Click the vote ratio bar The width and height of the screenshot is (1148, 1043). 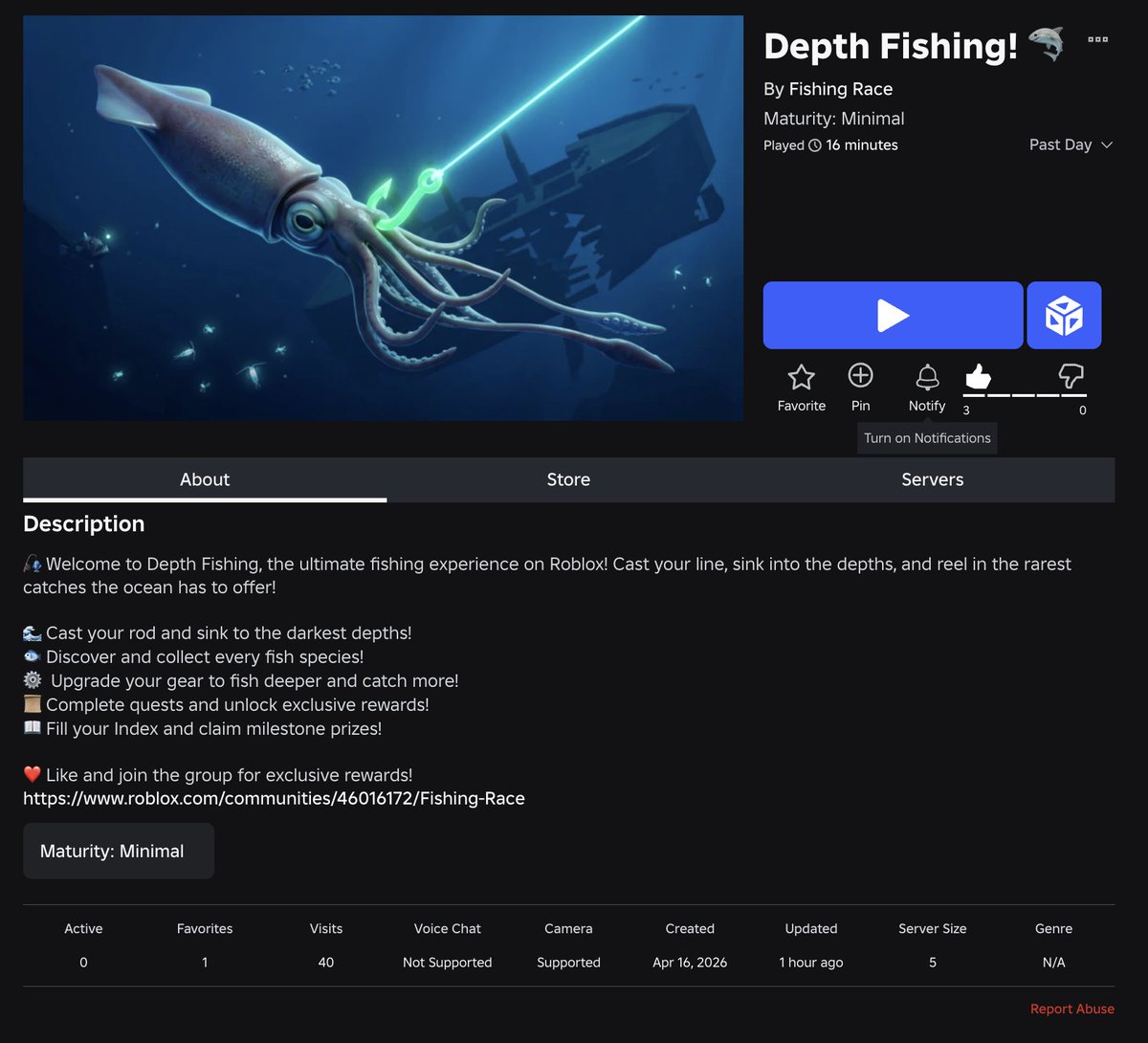(x=1025, y=394)
